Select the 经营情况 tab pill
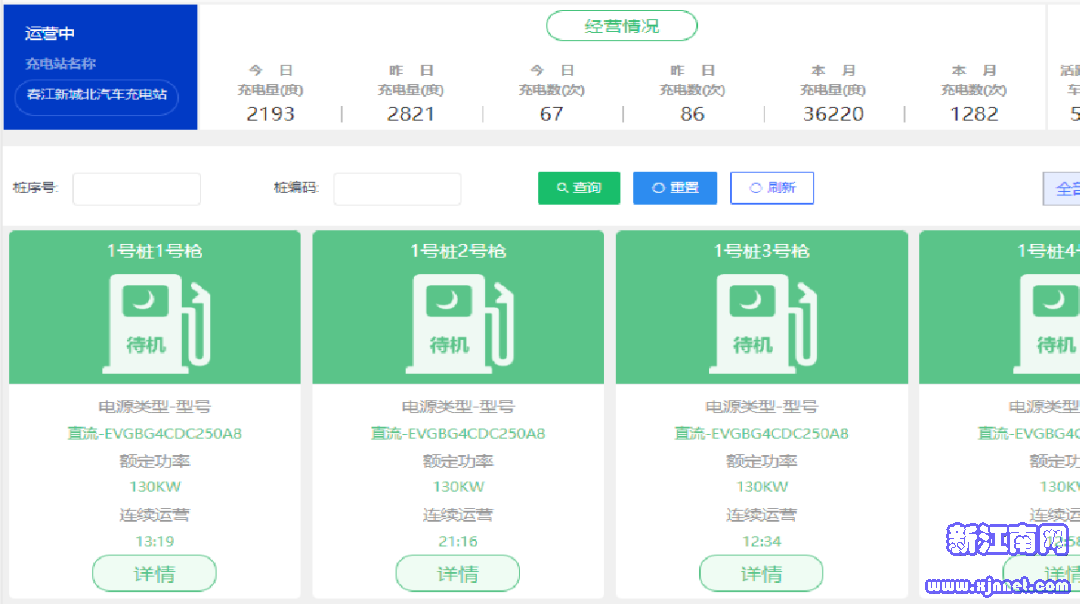This screenshot has height=604, width=1080. (621, 26)
